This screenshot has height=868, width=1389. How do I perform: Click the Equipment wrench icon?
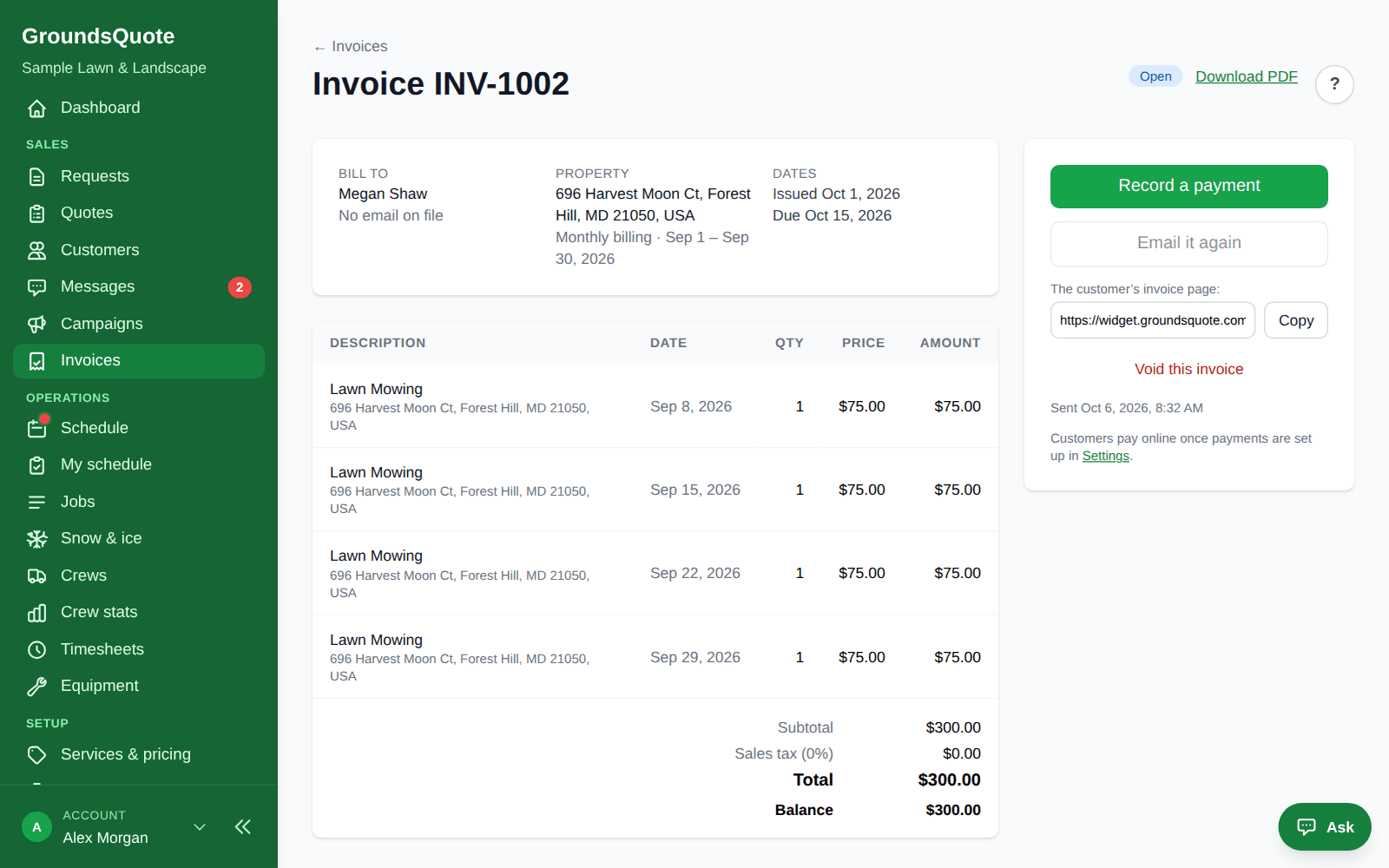(36, 687)
